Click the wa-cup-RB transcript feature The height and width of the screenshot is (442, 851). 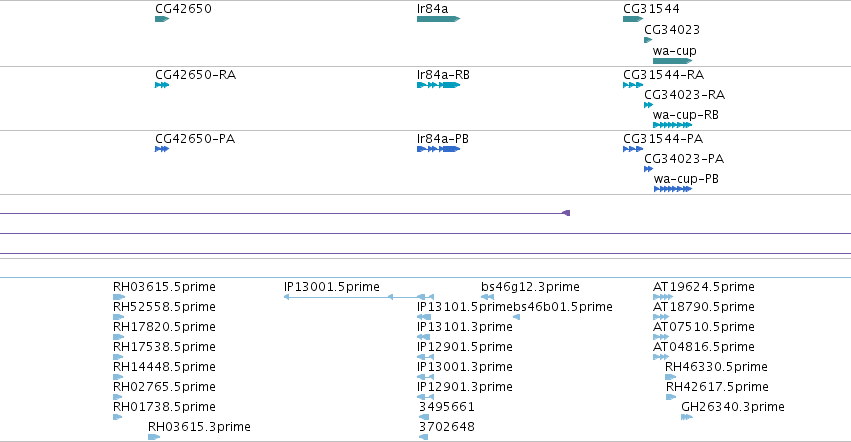(672, 125)
